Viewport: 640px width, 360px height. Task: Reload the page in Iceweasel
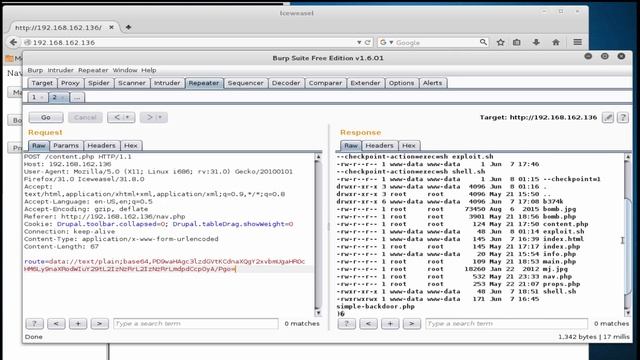pos(367,42)
